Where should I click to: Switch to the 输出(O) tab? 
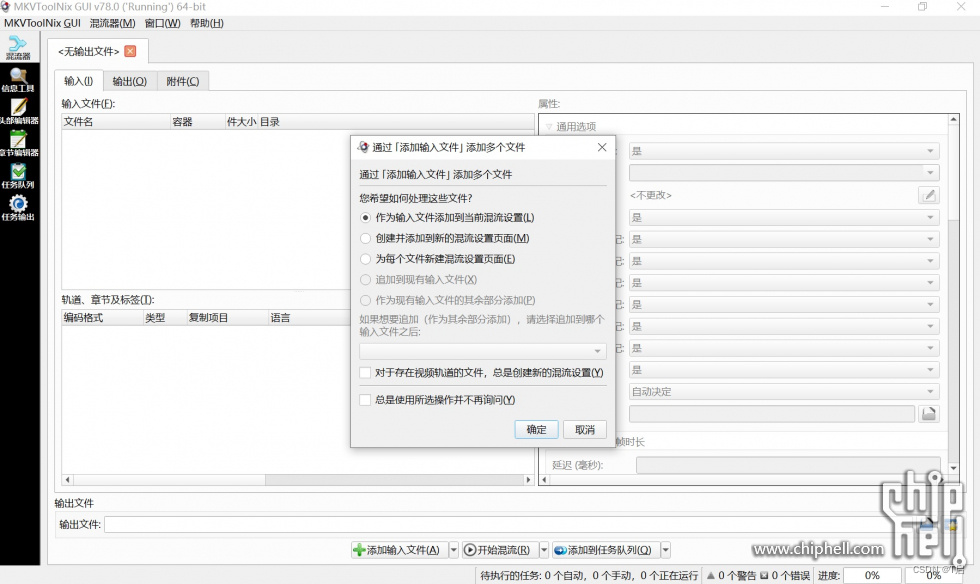[130, 81]
